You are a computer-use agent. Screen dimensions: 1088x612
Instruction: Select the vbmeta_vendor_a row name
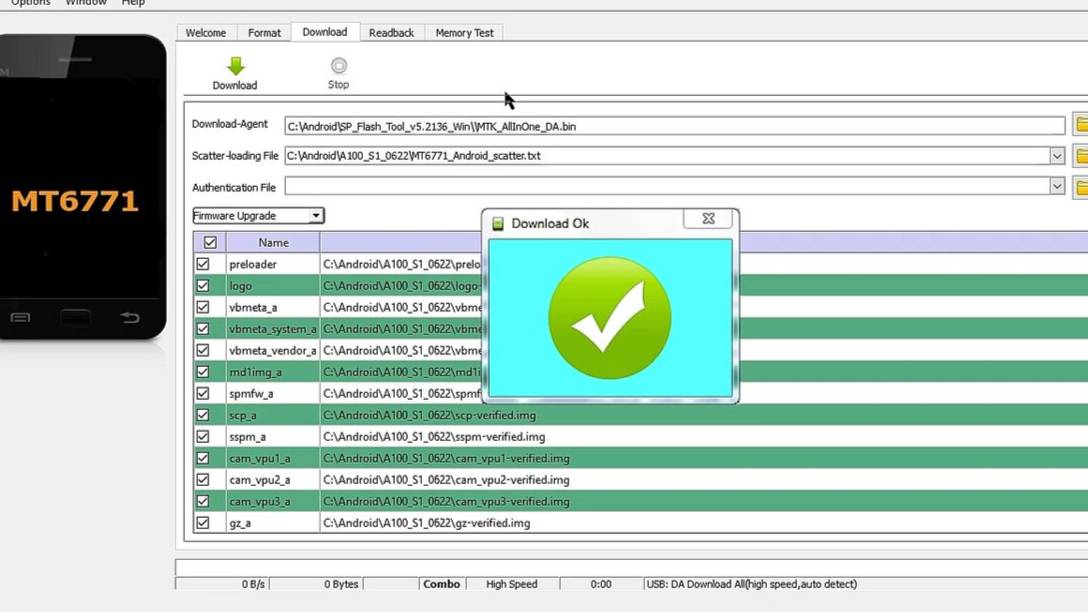(x=273, y=350)
